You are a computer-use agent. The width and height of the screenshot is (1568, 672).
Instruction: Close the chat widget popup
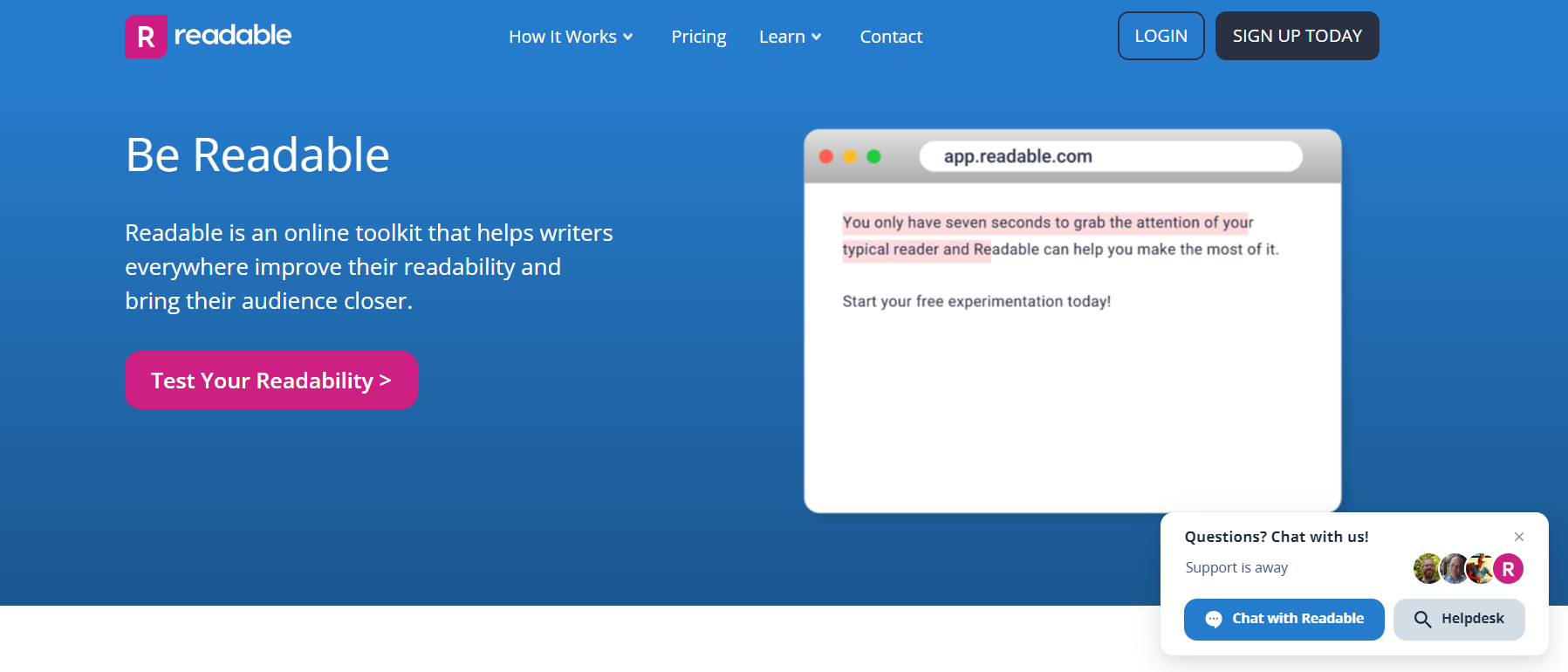[1519, 537]
